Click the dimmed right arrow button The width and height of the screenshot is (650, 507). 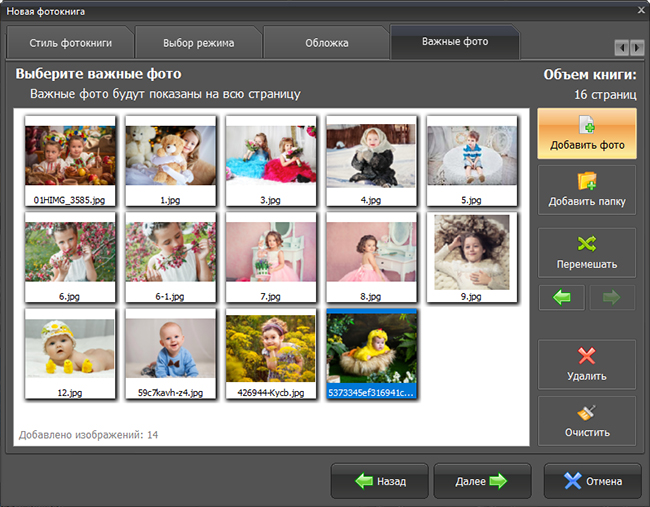tap(612, 297)
